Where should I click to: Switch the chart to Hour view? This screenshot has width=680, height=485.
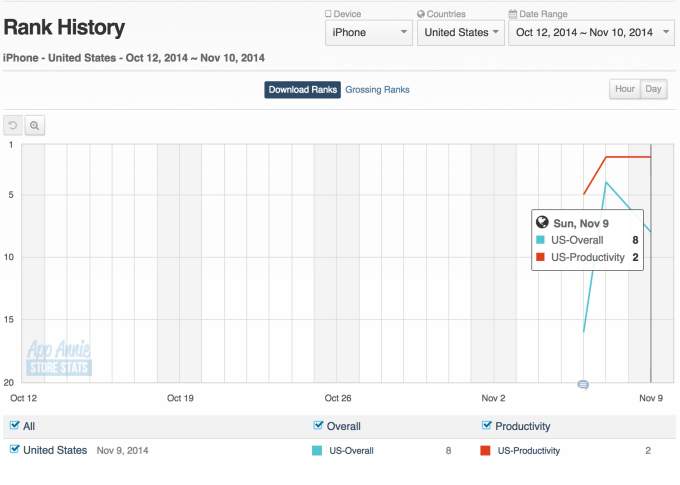(625, 89)
